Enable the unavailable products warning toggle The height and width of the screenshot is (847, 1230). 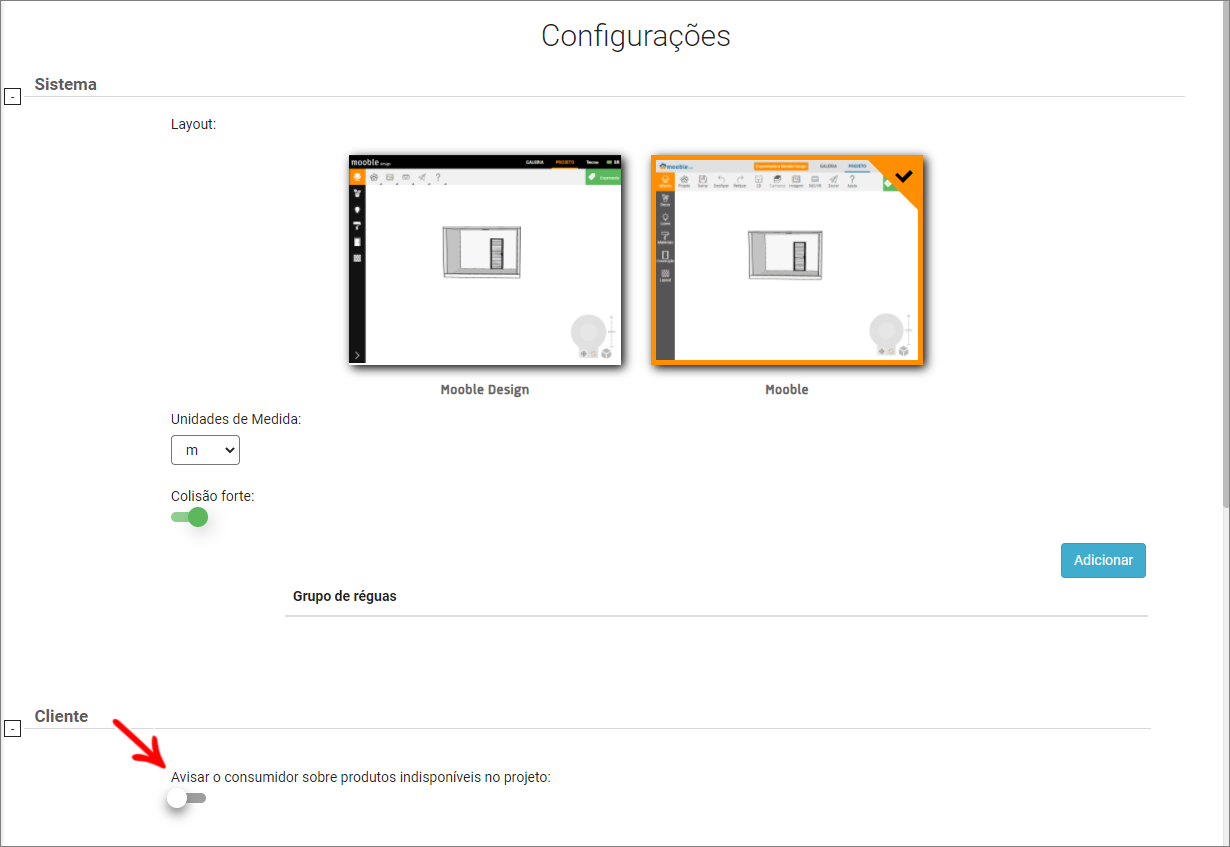click(187, 798)
